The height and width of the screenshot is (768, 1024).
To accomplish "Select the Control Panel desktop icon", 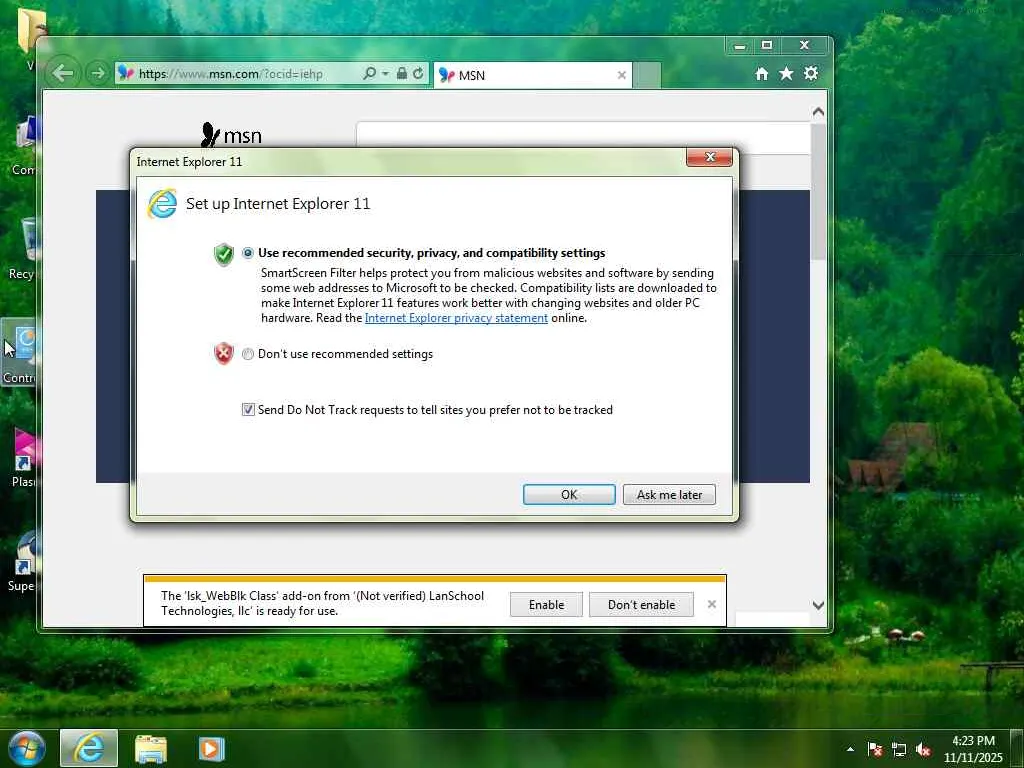I will point(20,353).
